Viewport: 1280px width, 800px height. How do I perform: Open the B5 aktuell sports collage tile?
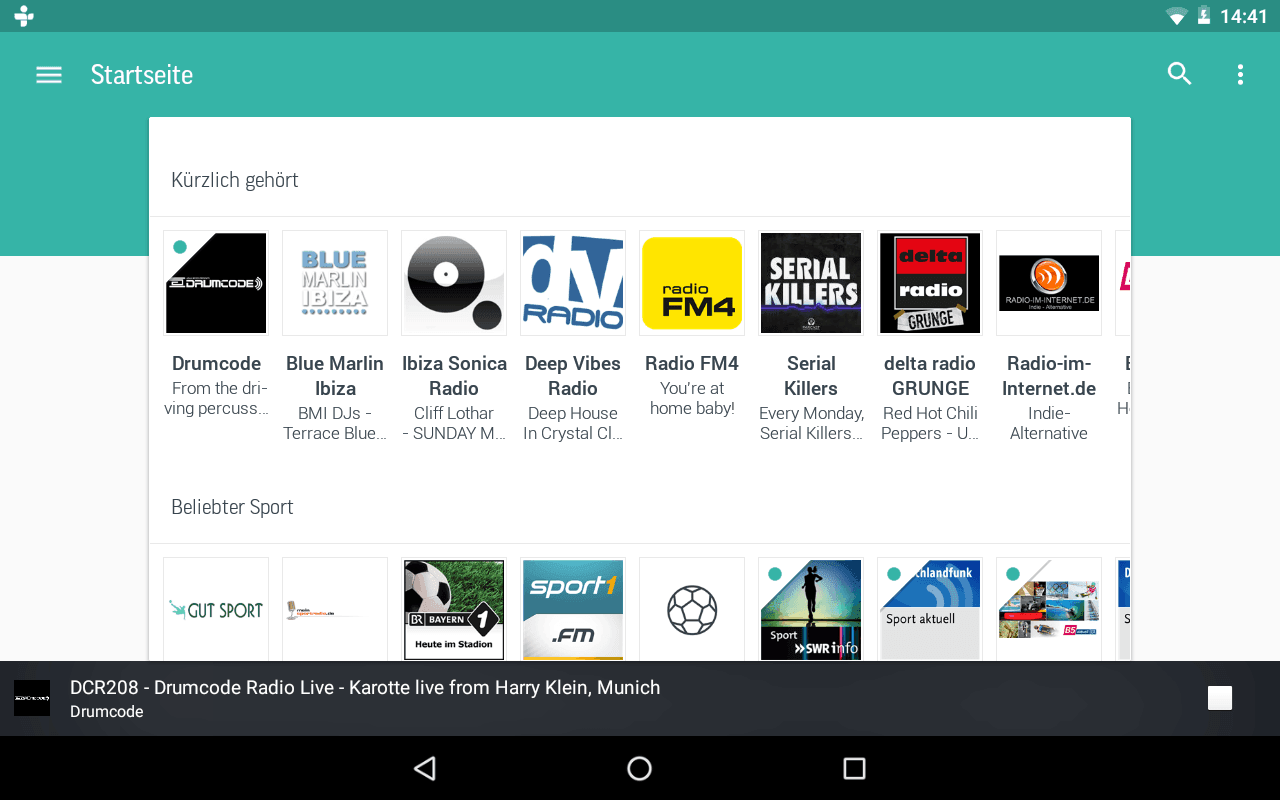[x=1049, y=609]
